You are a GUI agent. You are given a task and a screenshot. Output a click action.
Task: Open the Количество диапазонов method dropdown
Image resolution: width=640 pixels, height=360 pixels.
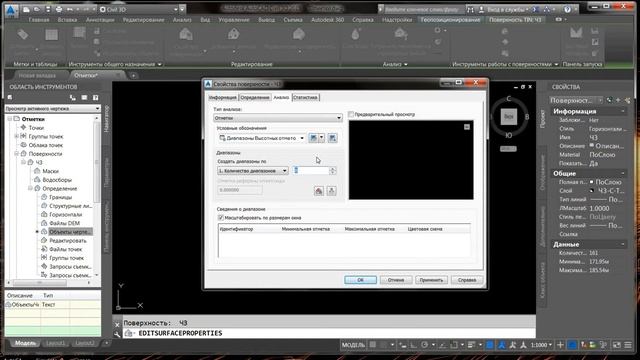pos(253,171)
